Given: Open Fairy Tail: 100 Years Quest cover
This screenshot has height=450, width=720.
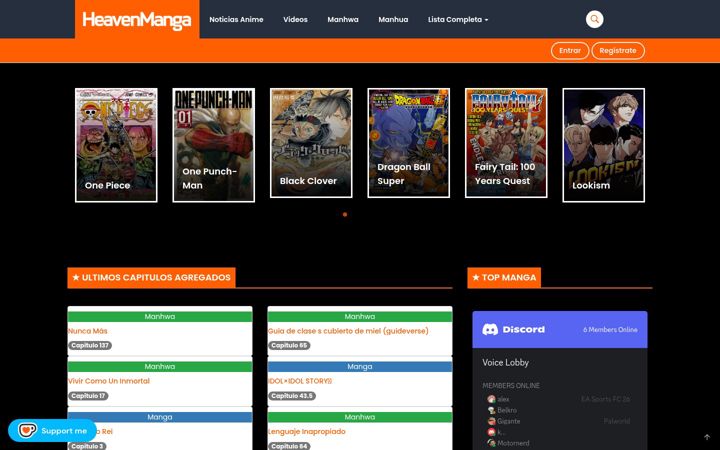Looking at the screenshot, I should (x=506, y=143).
